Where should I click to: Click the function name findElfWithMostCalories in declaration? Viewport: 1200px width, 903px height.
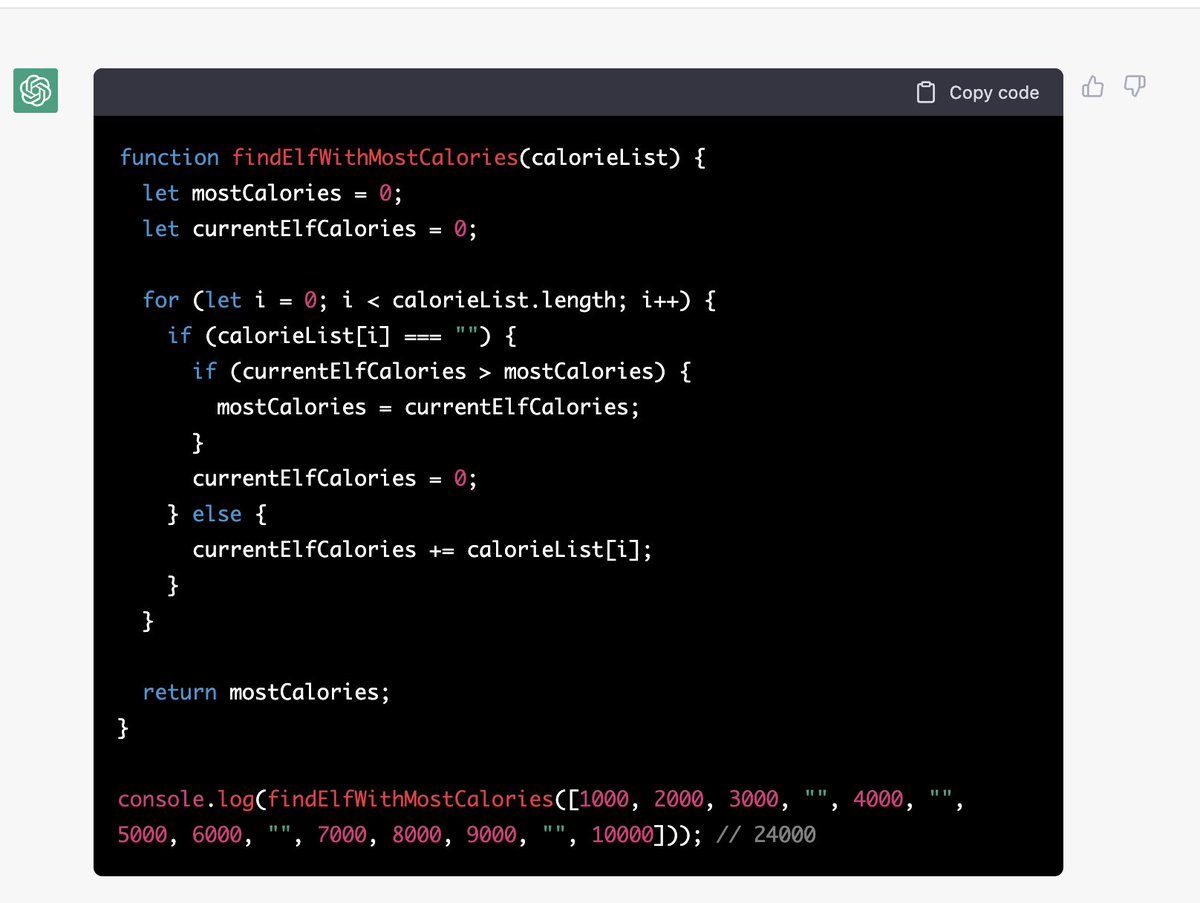375,157
